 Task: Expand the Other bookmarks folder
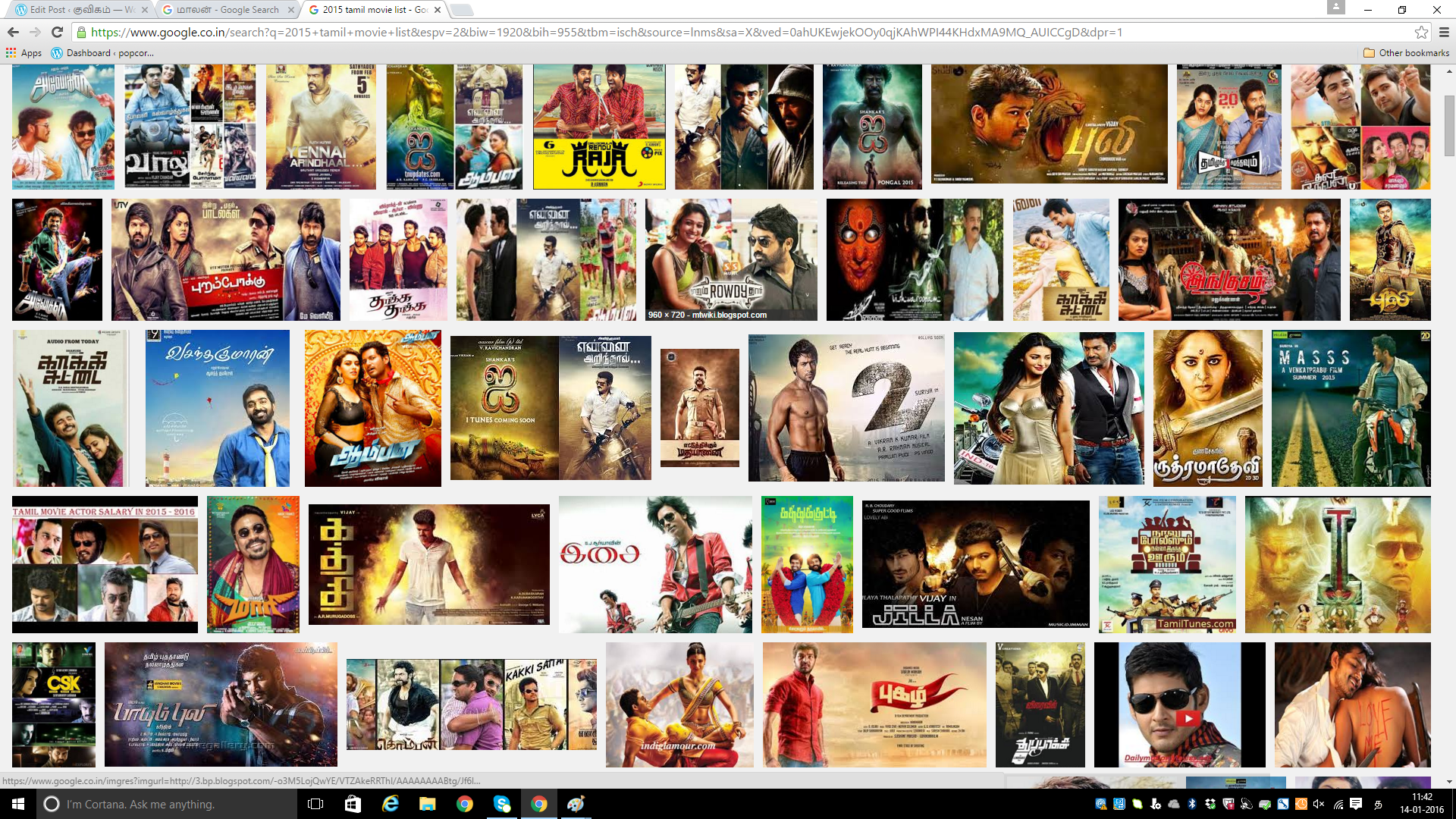pyautogui.click(x=1406, y=53)
